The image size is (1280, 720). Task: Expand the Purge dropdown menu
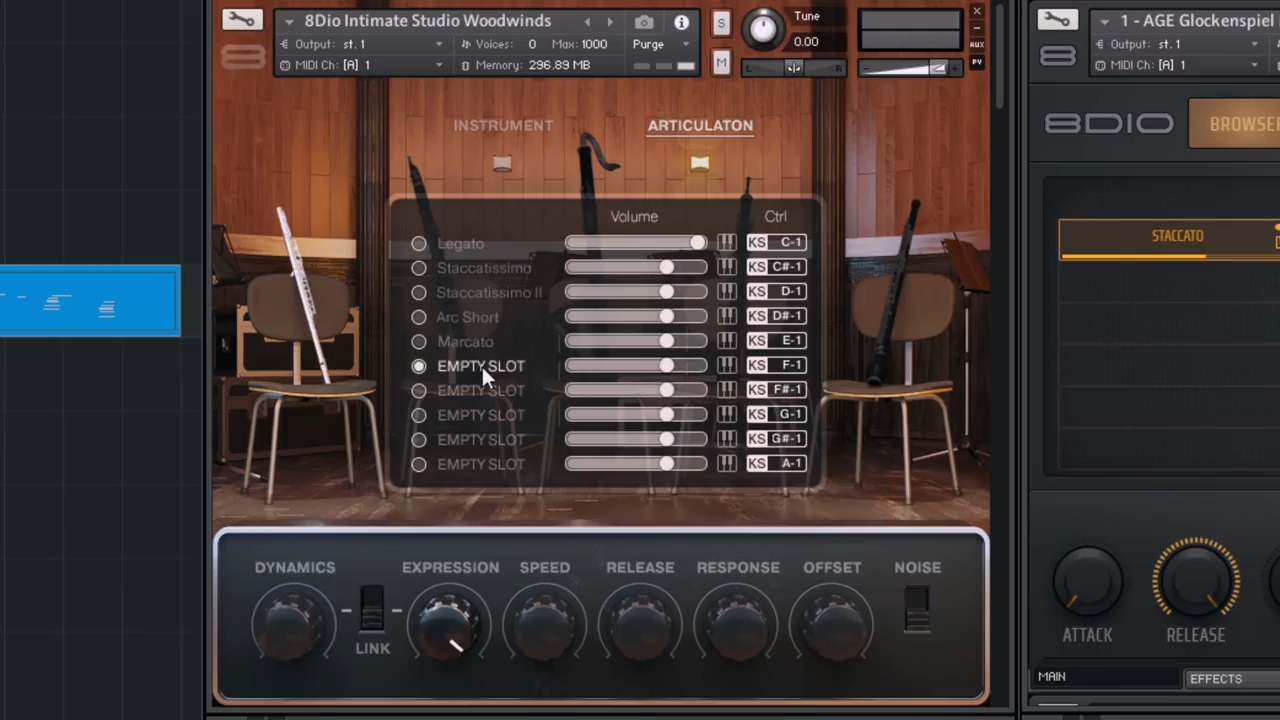[685, 44]
